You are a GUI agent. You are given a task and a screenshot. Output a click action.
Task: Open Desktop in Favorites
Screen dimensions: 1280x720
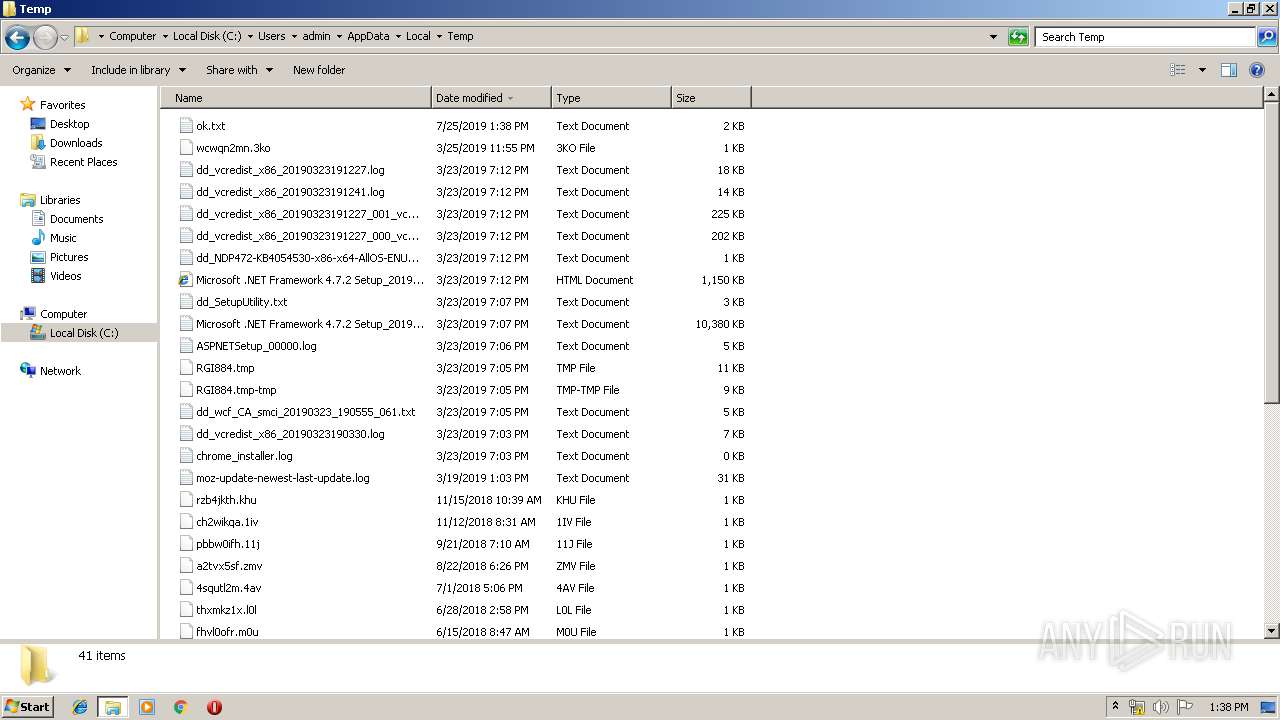[69, 124]
